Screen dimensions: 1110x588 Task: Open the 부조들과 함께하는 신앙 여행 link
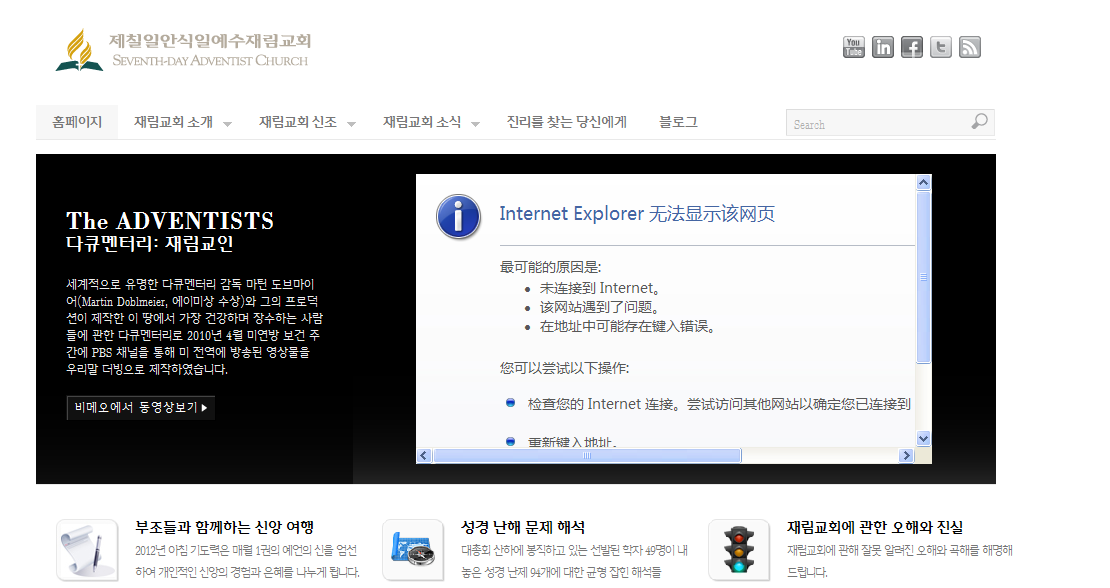pos(224,527)
